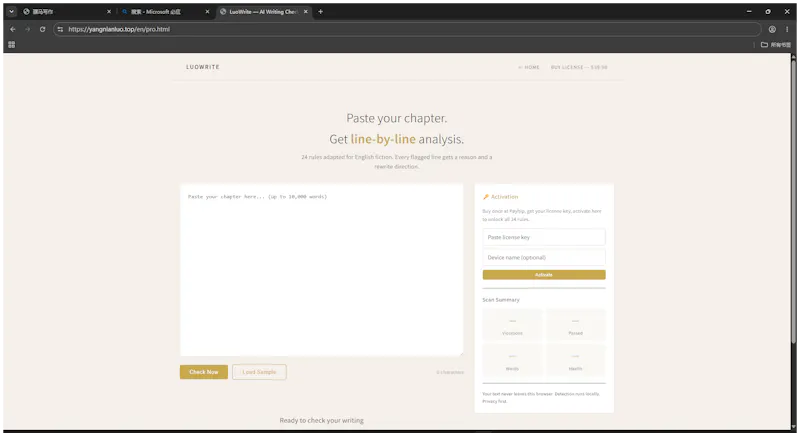The image size is (800, 433).
Task: Click the Activation key icon
Action: (x=486, y=197)
